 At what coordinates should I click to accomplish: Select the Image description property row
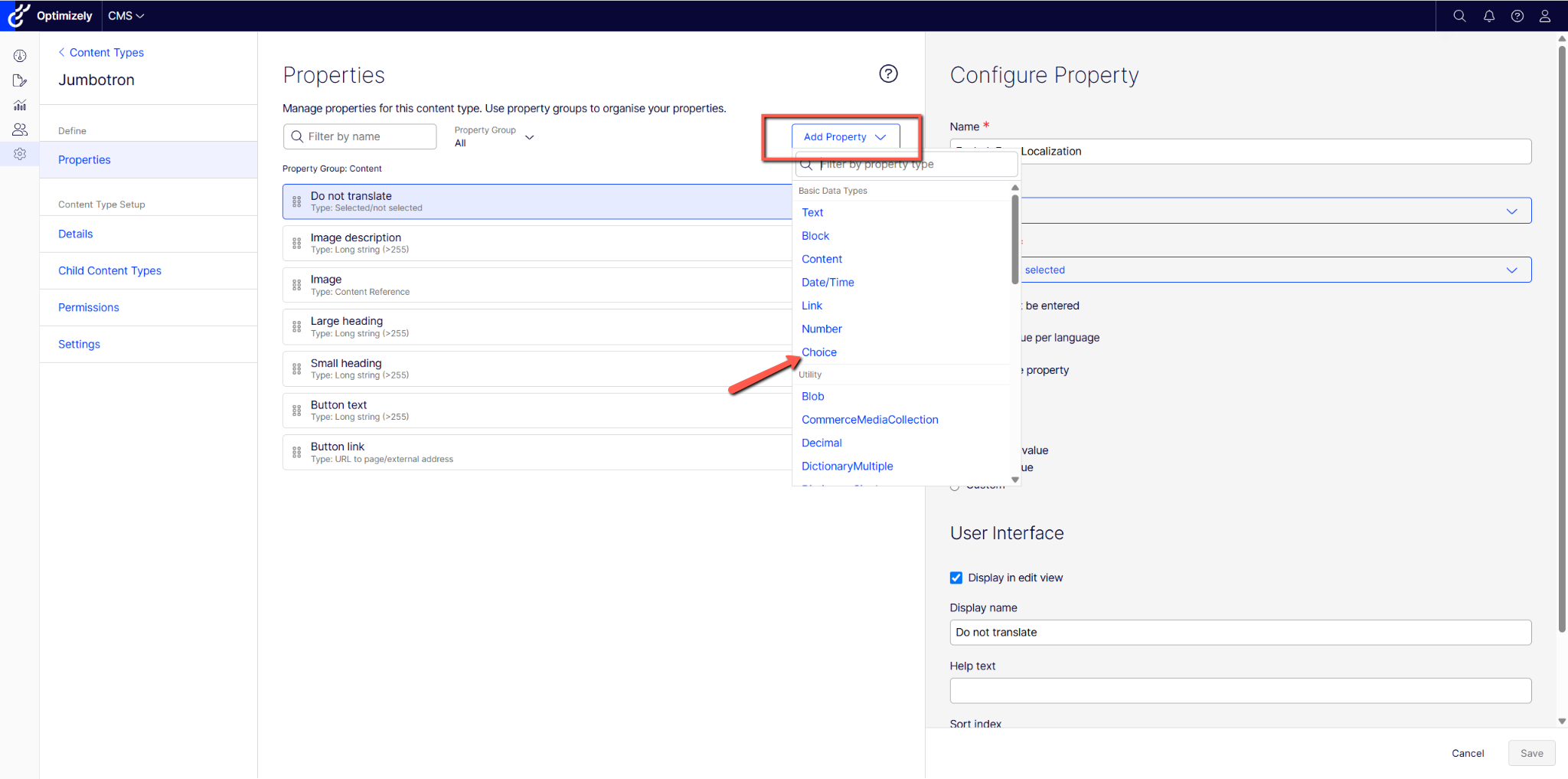click(x=537, y=244)
